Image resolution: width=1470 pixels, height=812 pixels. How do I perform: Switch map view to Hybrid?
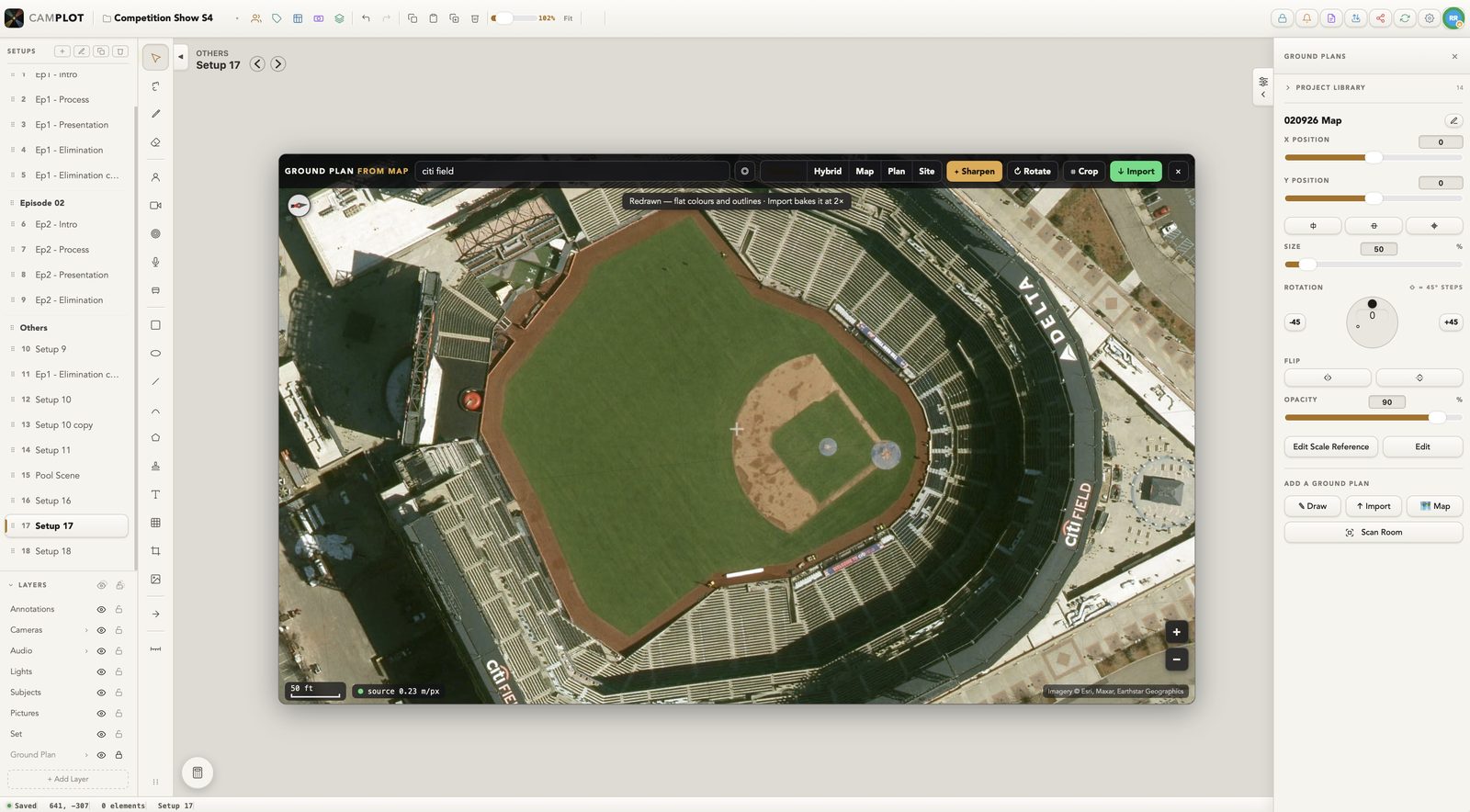827,172
